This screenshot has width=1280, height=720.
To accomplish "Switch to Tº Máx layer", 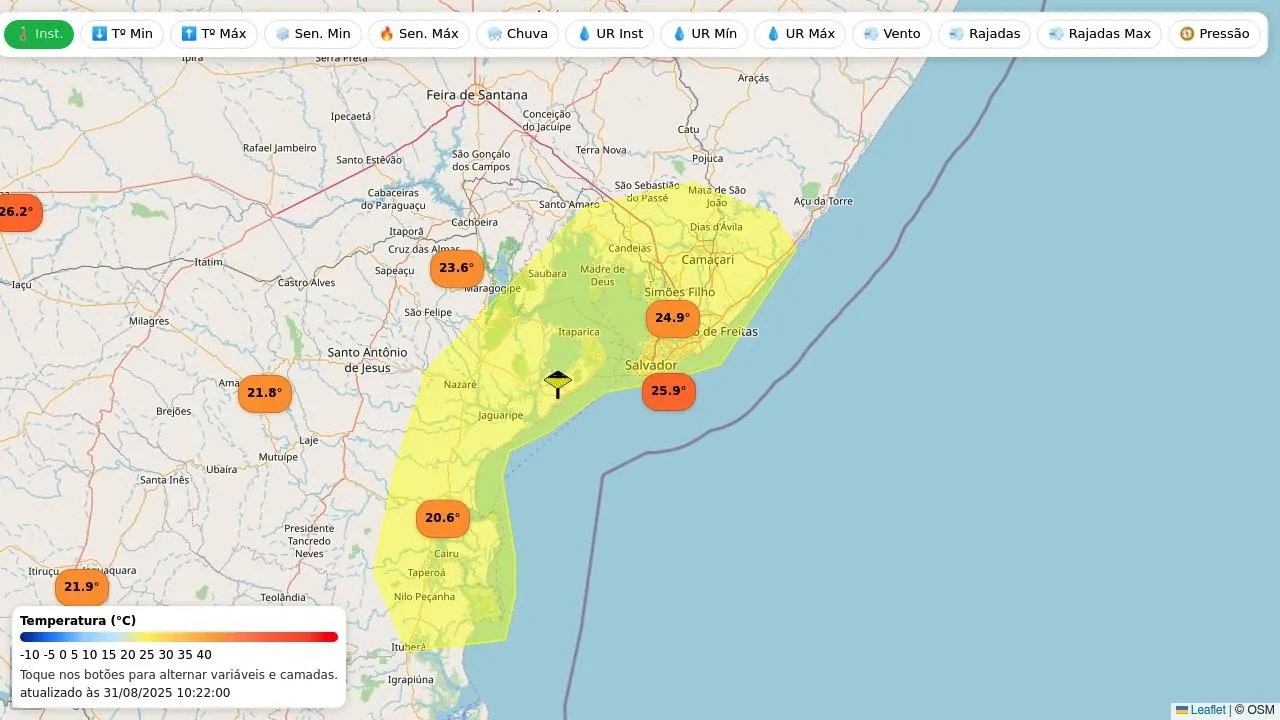I will pos(213,34).
